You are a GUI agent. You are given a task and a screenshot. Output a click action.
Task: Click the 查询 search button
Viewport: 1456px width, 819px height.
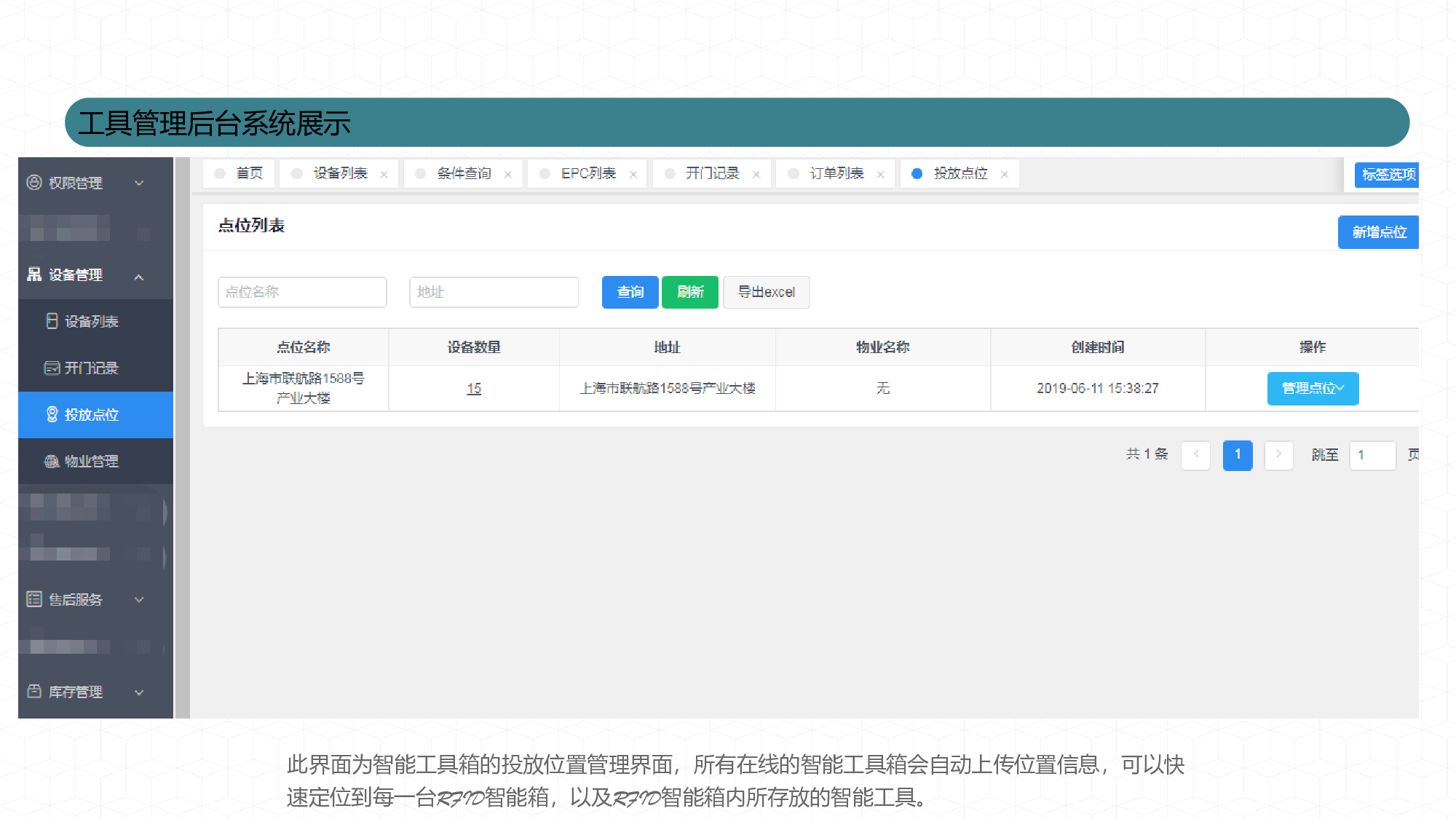coord(630,292)
